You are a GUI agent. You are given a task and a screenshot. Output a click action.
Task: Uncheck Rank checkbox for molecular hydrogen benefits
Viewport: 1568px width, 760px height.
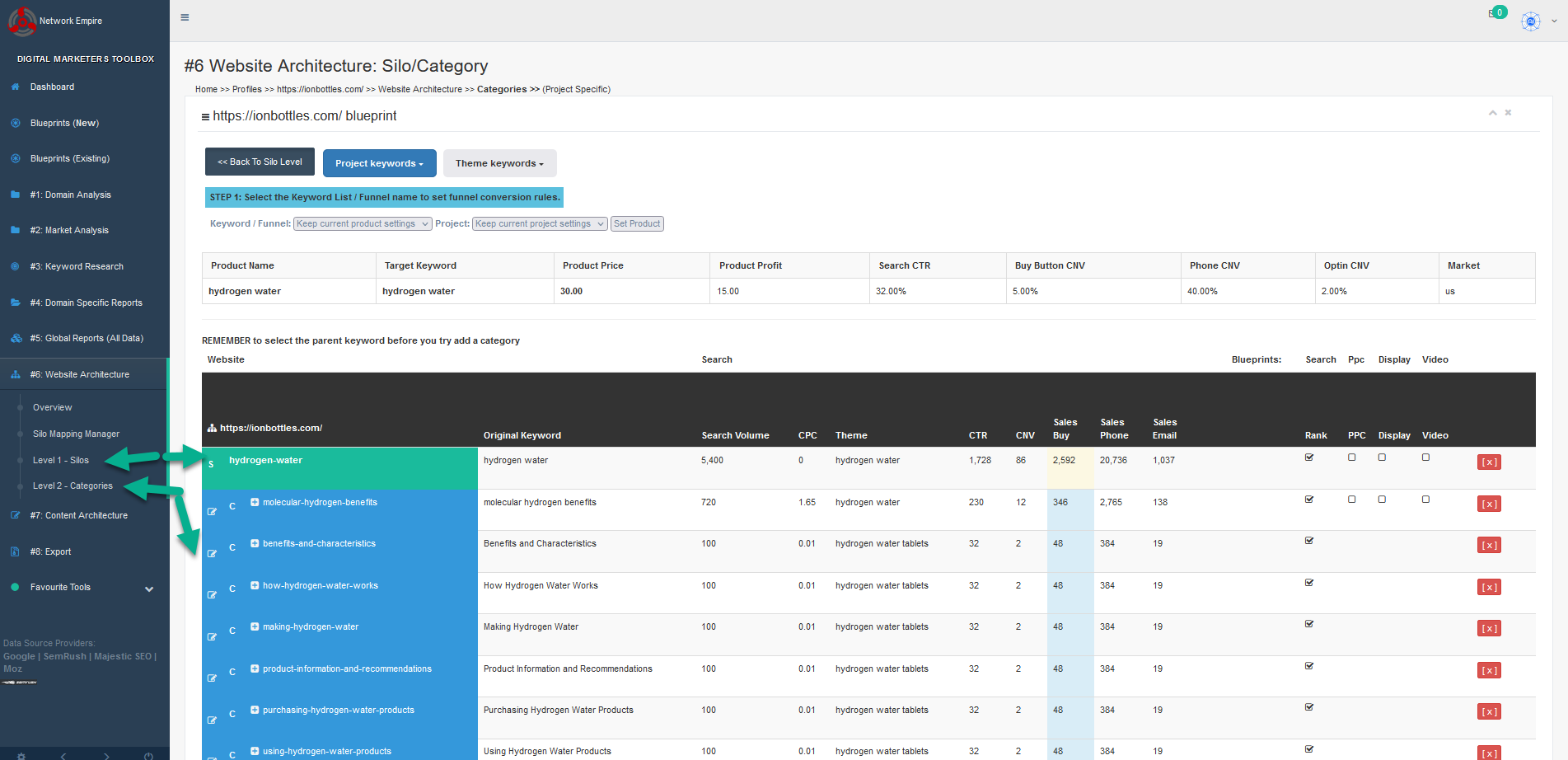[1309, 500]
